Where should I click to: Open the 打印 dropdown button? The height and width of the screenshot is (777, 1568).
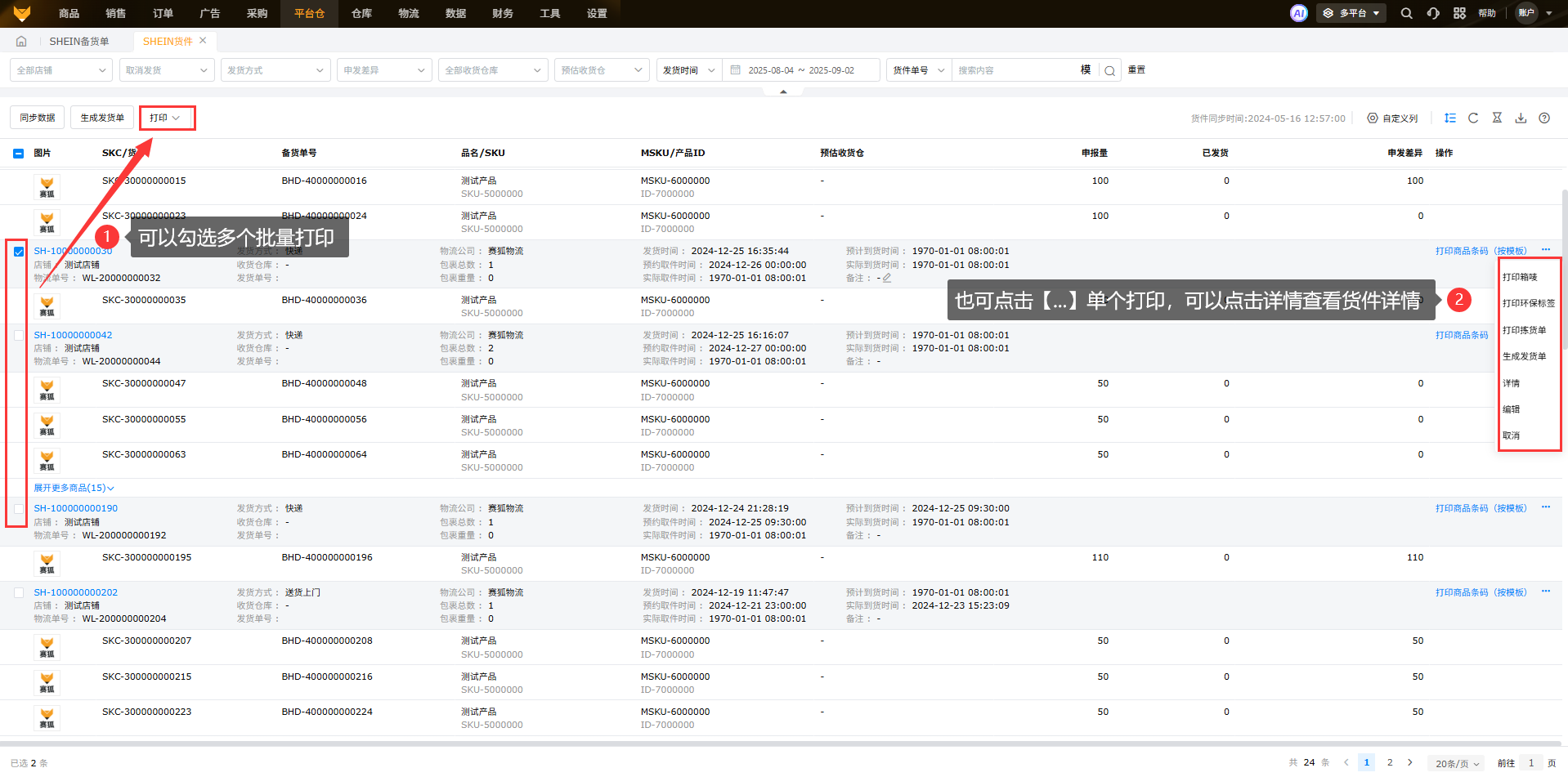pos(165,118)
